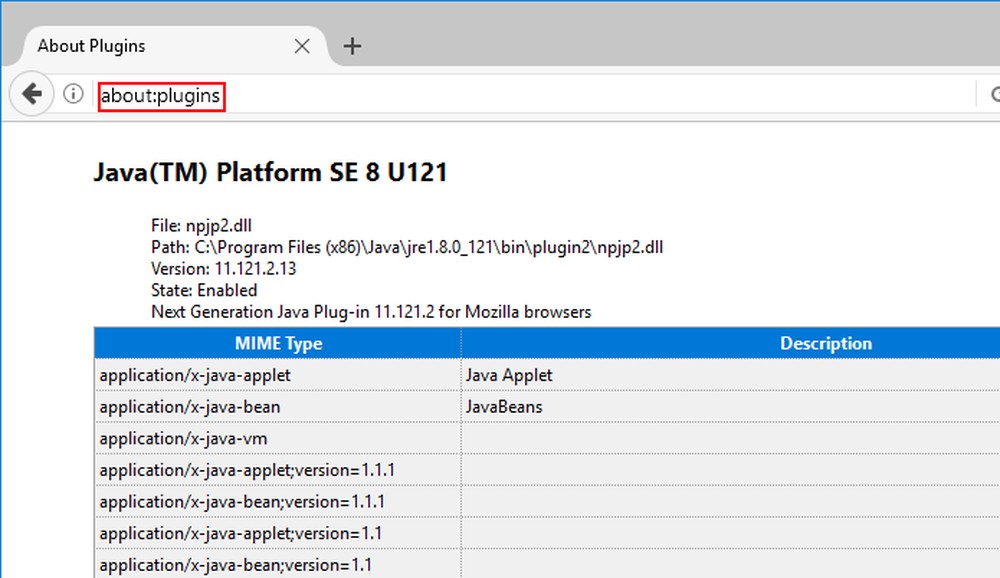This screenshot has width=1000, height=578.
Task: Click the JavaBeans description entry
Action: (x=503, y=407)
